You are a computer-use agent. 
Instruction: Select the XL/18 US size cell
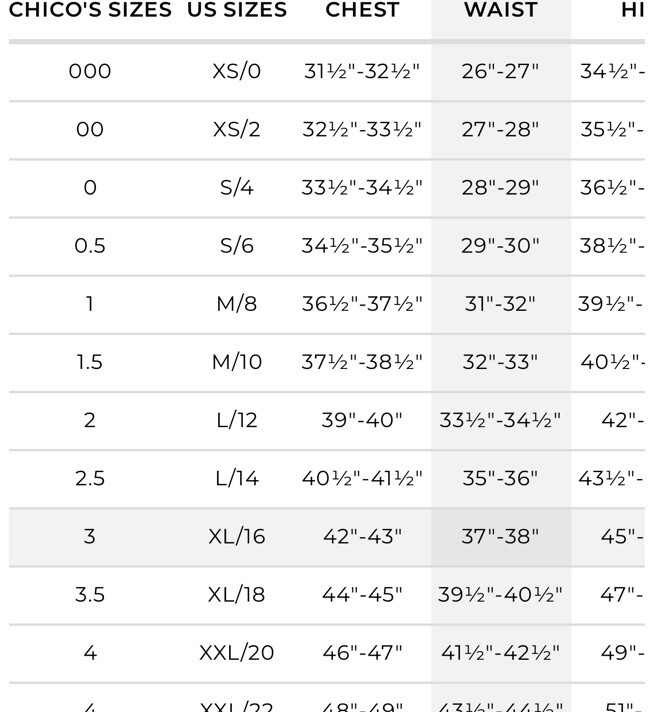click(x=237, y=595)
